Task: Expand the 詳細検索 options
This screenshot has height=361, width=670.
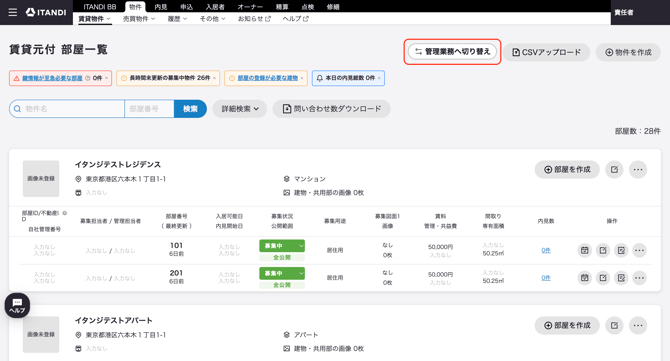Action: 240,109
